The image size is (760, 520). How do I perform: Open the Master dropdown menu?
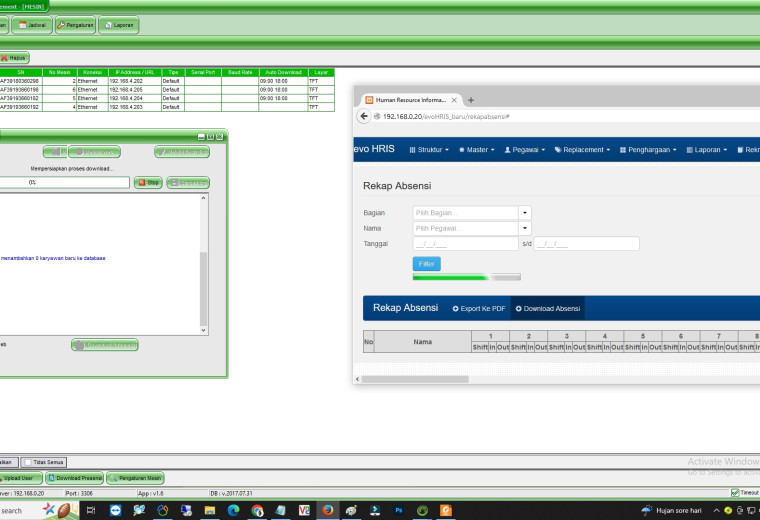476,150
